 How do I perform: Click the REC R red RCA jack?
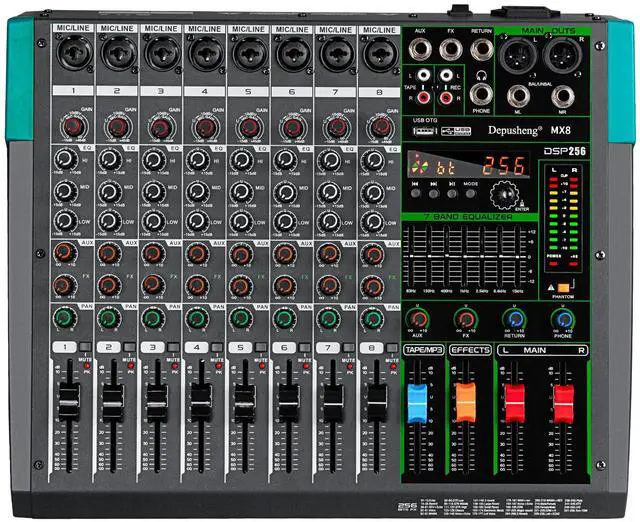[446, 98]
